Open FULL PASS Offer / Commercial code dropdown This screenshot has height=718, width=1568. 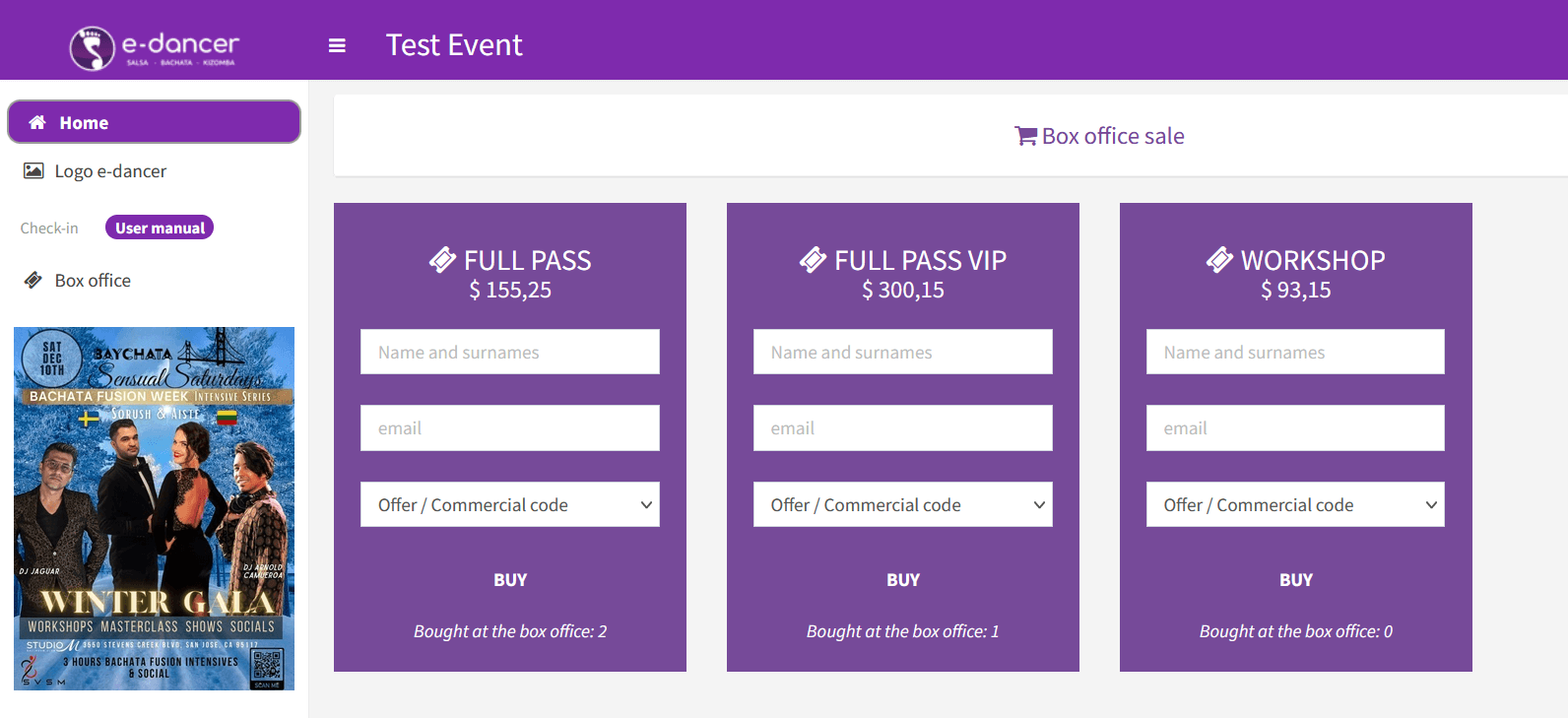point(509,504)
